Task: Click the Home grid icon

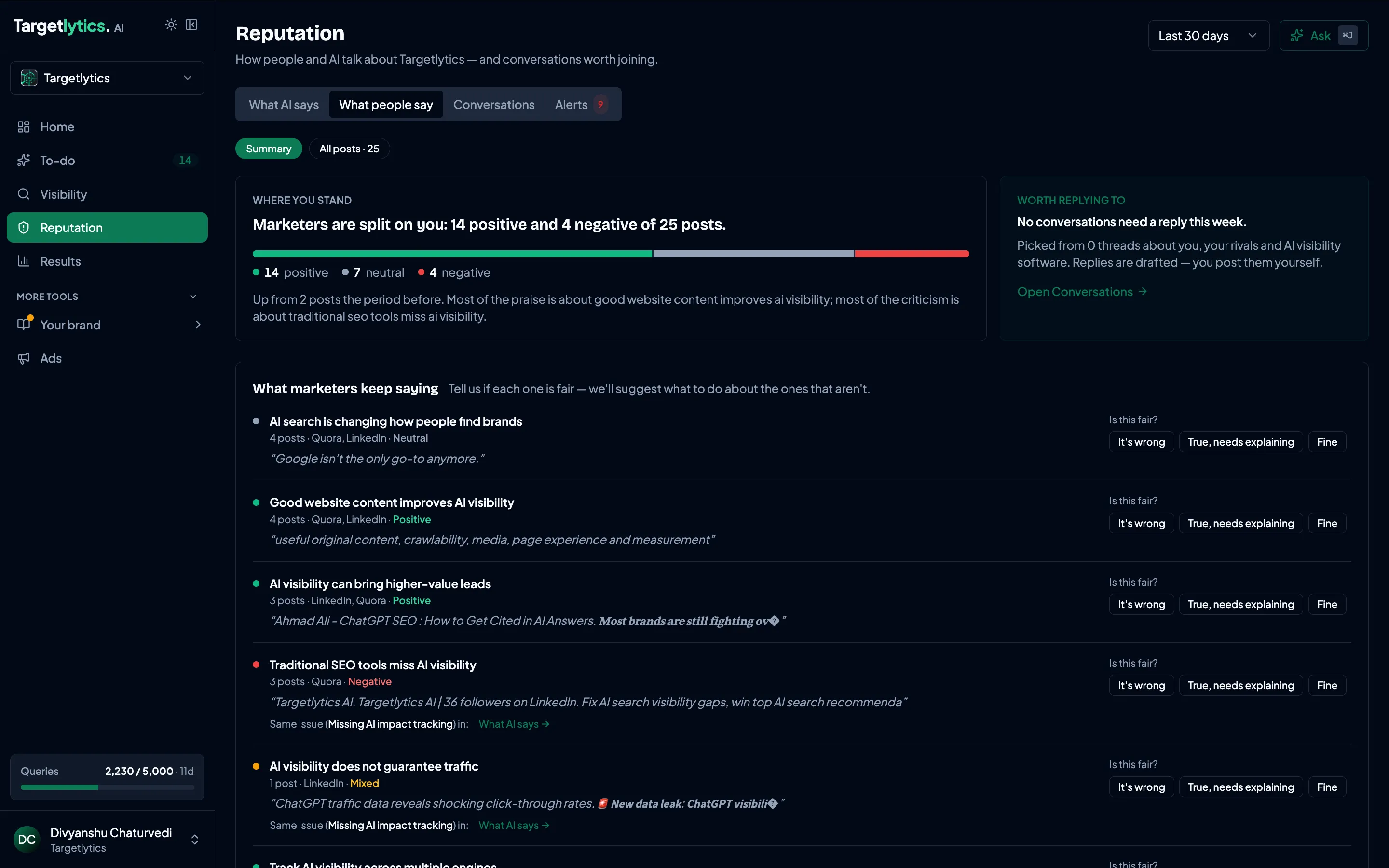Action: coord(24,127)
